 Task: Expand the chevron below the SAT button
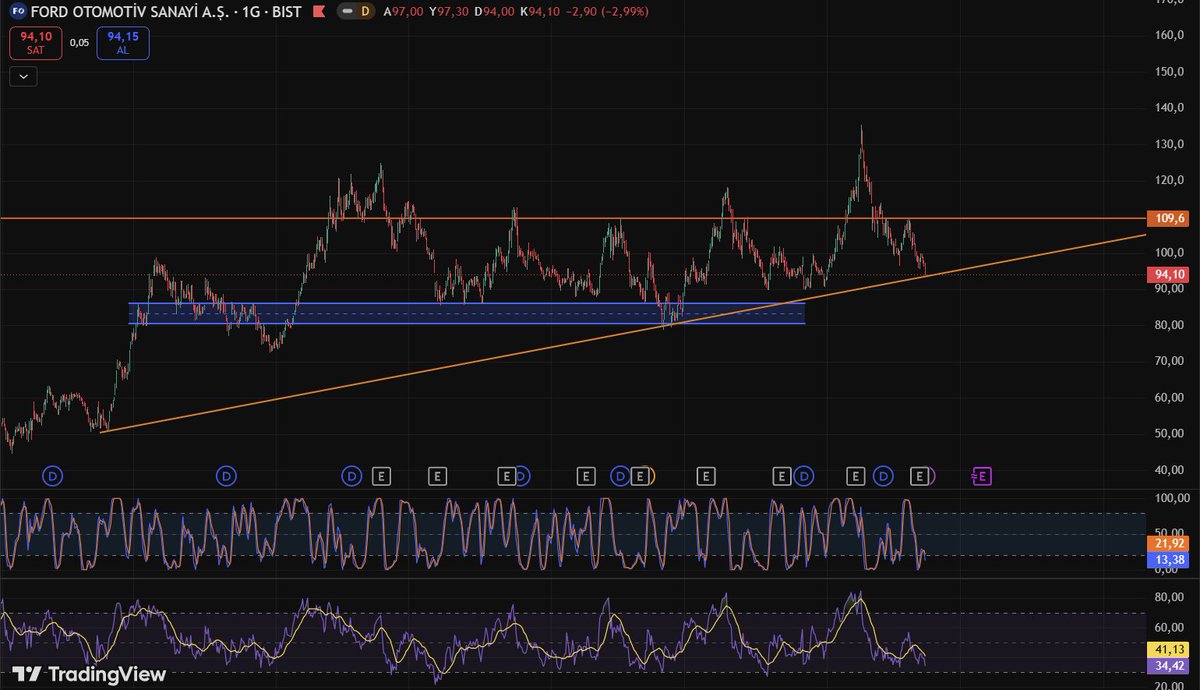pyautogui.click(x=23, y=76)
